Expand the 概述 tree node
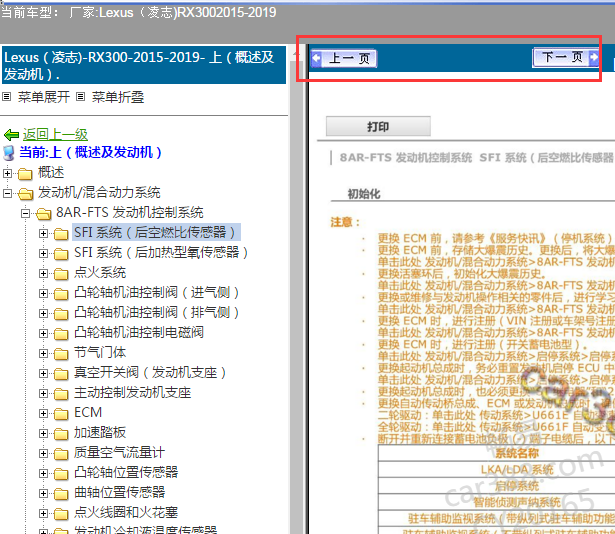615x534 pixels. 7,173
